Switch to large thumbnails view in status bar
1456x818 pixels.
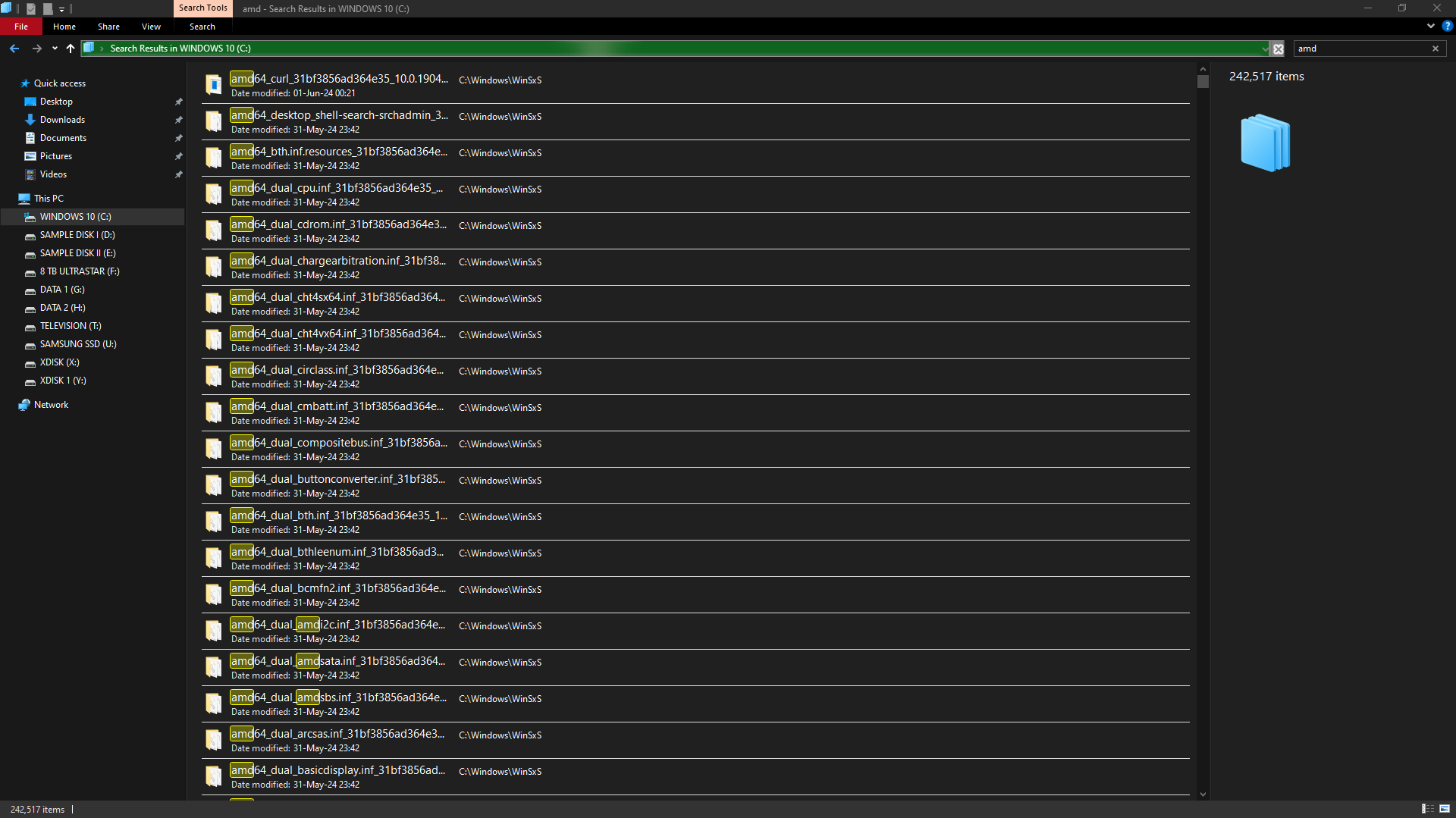pyautogui.click(x=1445, y=809)
